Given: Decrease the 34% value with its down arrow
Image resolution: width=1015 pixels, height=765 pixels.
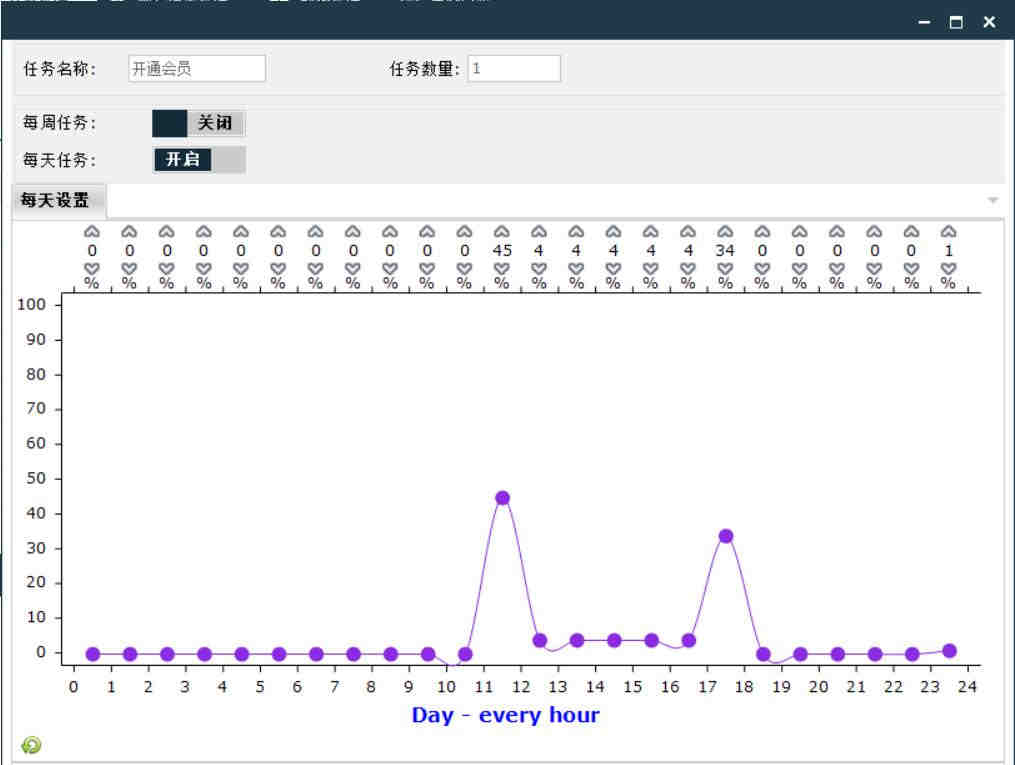Looking at the screenshot, I should coord(725,268).
